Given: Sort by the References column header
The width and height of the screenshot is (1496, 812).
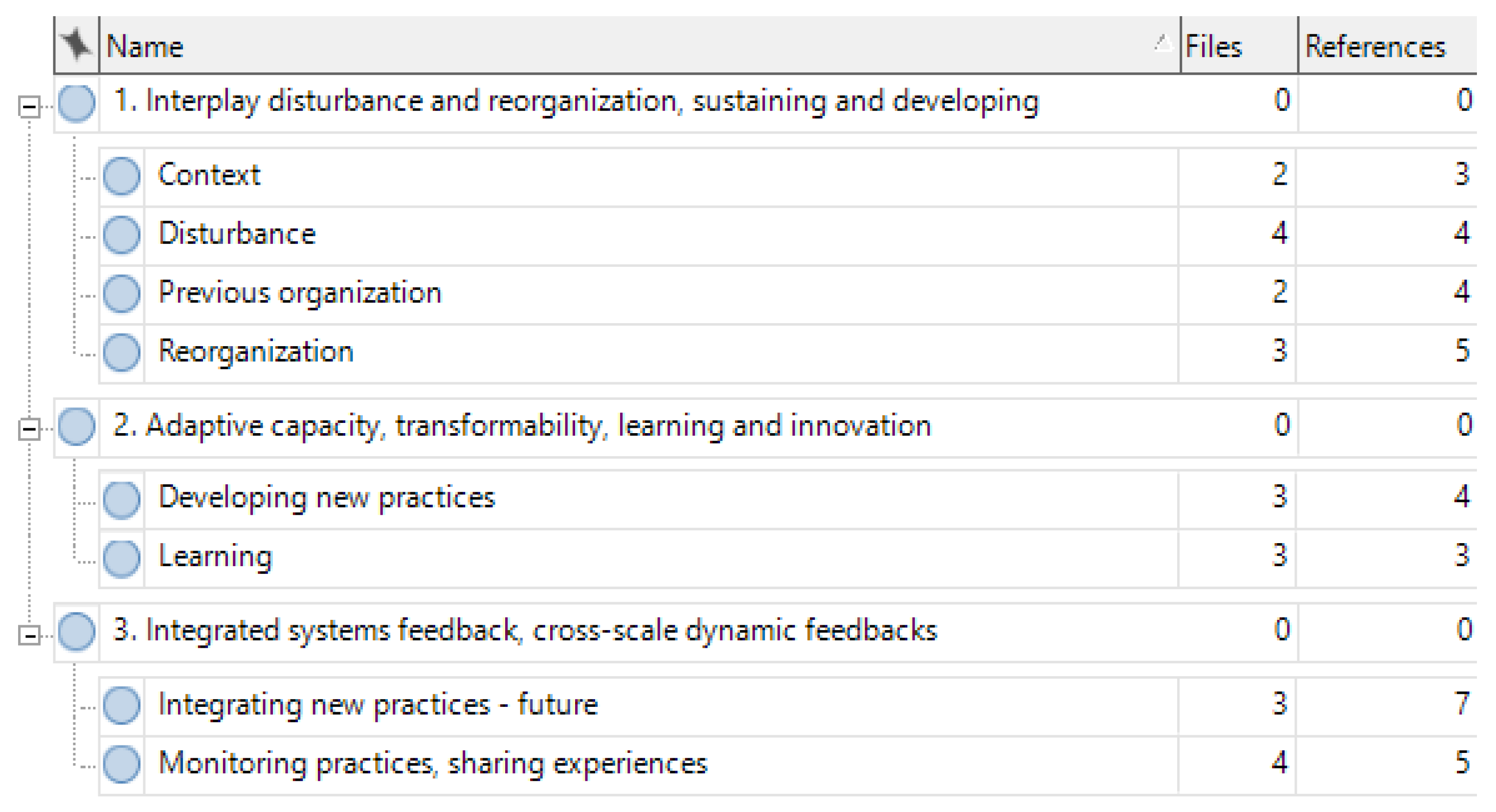Looking at the screenshot, I should point(1375,46).
